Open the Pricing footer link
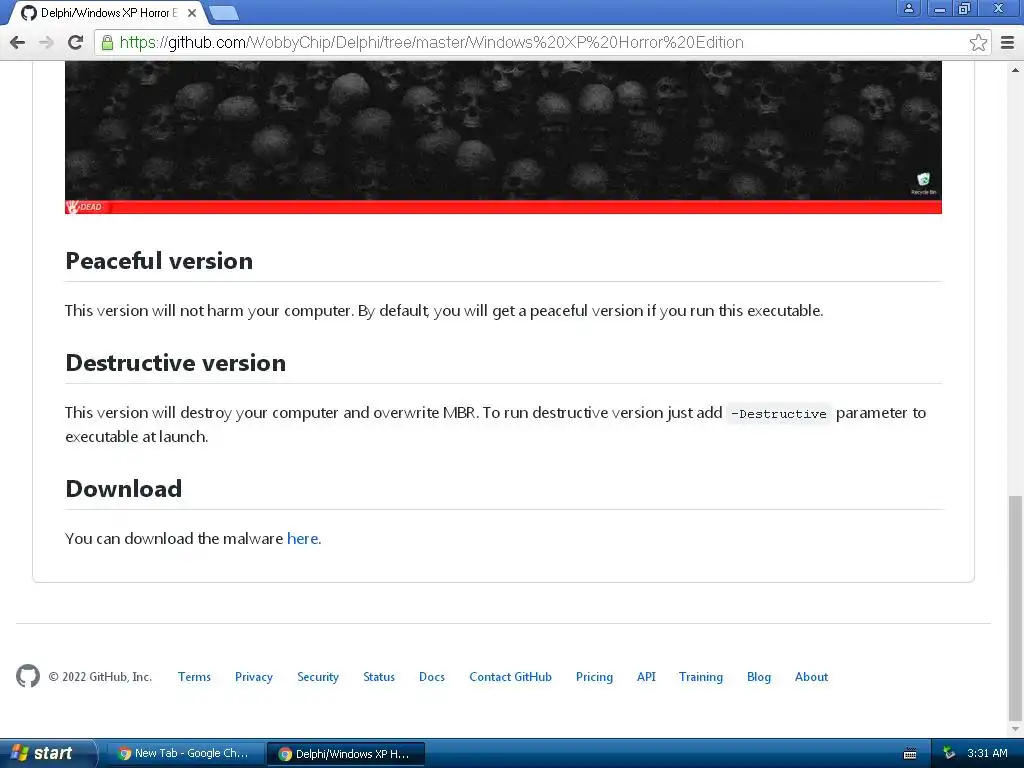Viewport: 1024px width, 768px height. (594, 677)
